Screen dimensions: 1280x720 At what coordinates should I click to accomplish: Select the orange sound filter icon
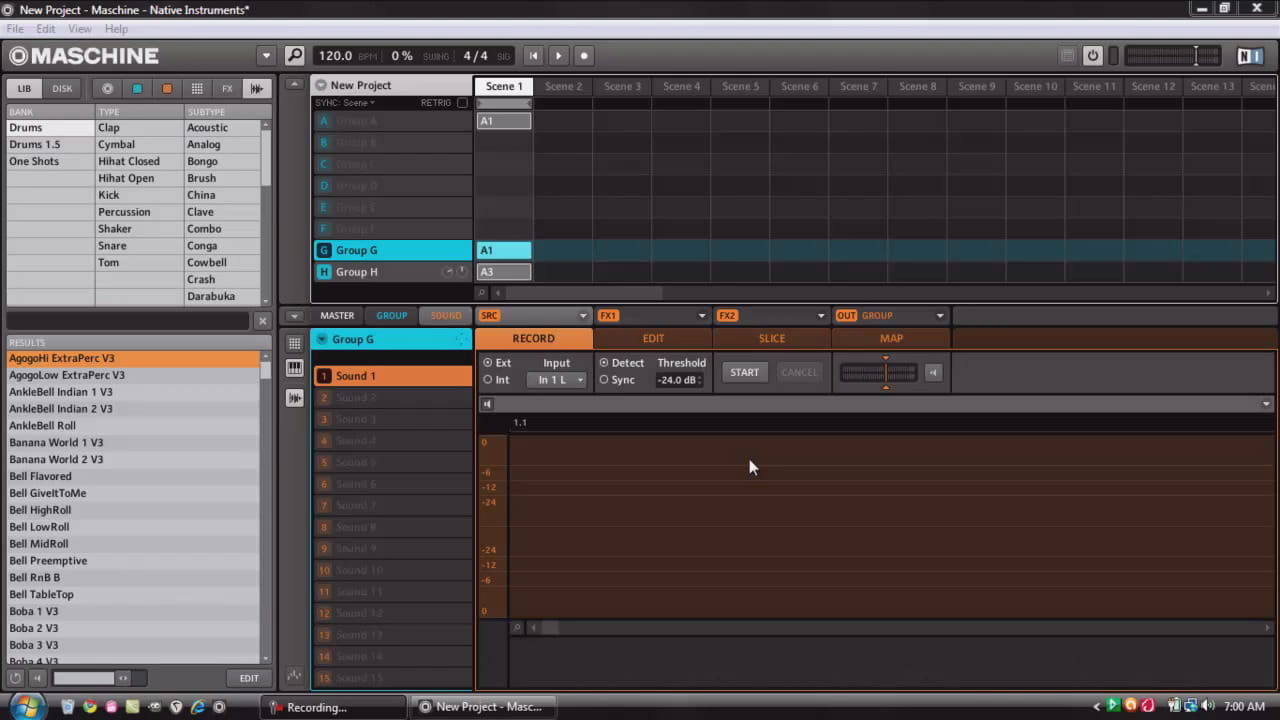[x=167, y=88]
